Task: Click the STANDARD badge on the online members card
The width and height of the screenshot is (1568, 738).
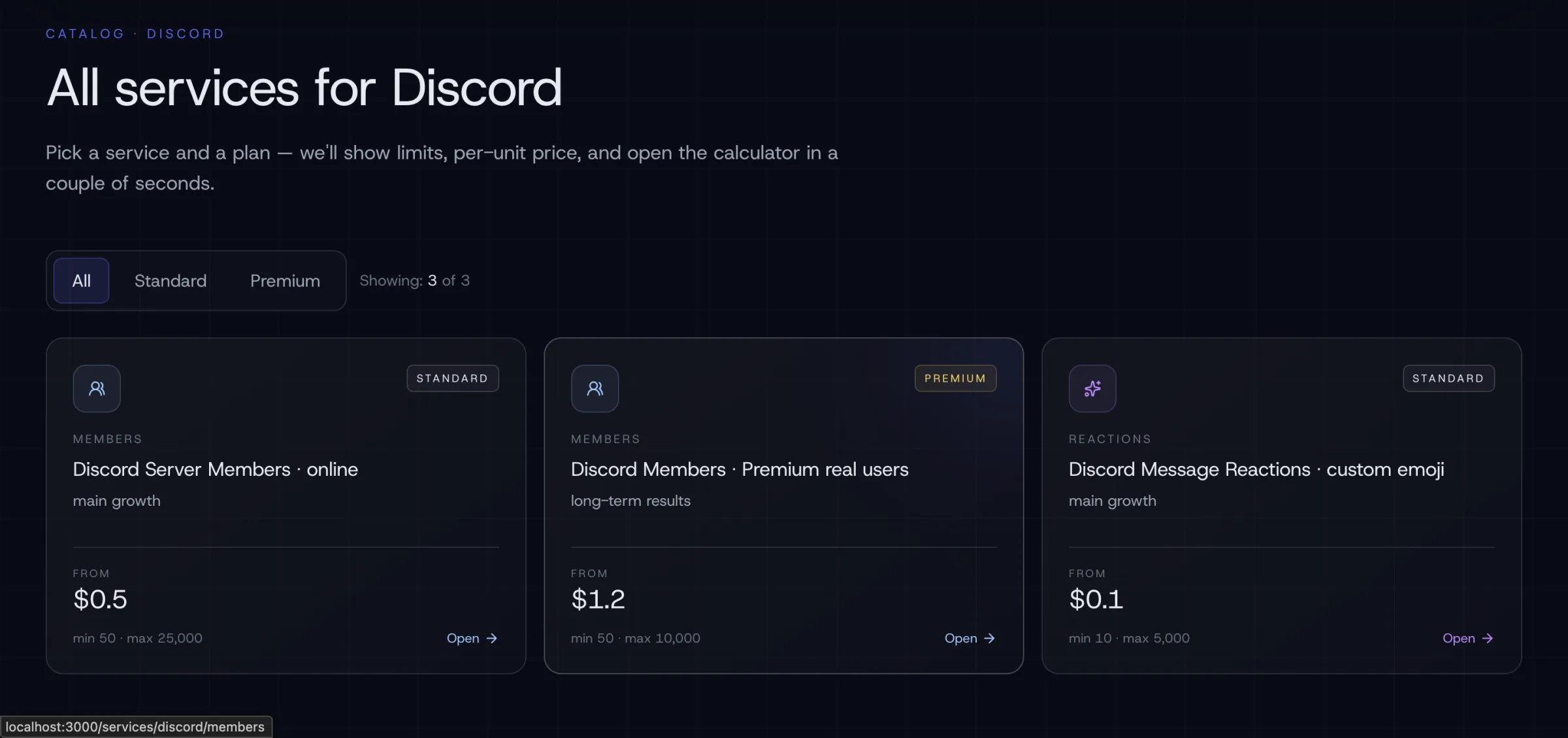Action: point(452,378)
